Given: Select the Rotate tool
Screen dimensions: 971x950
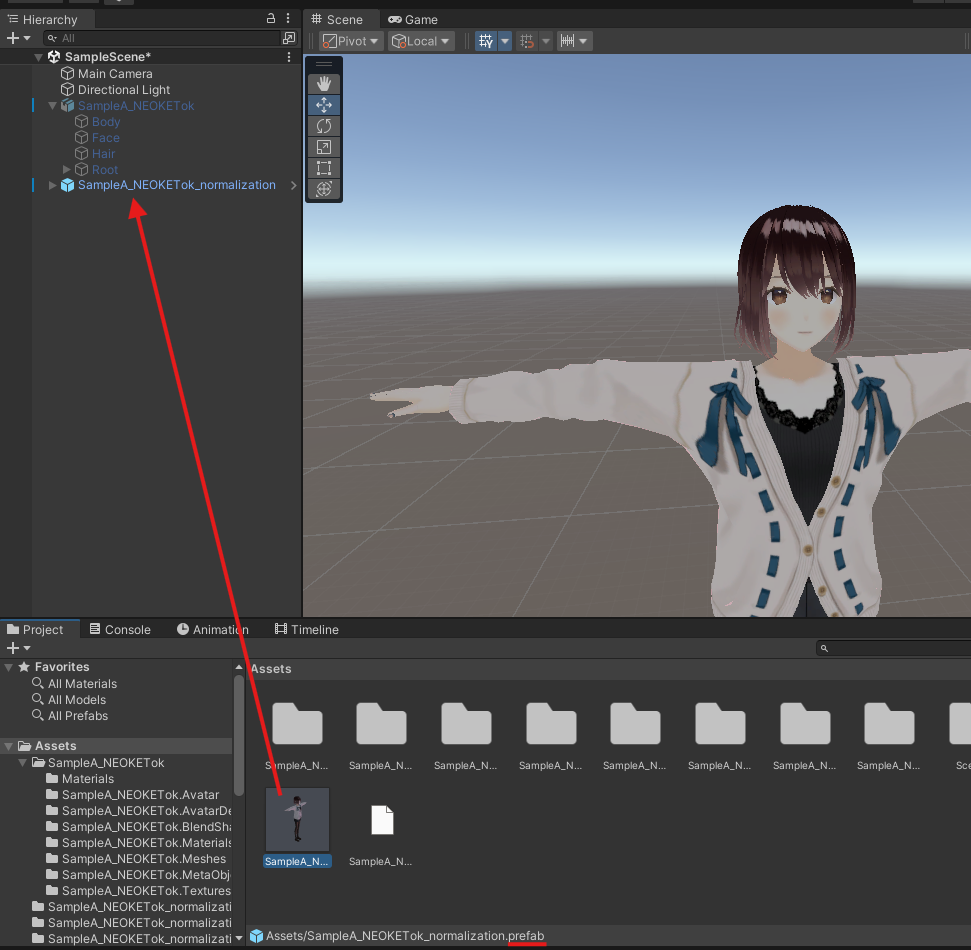Looking at the screenshot, I should pos(324,125).
